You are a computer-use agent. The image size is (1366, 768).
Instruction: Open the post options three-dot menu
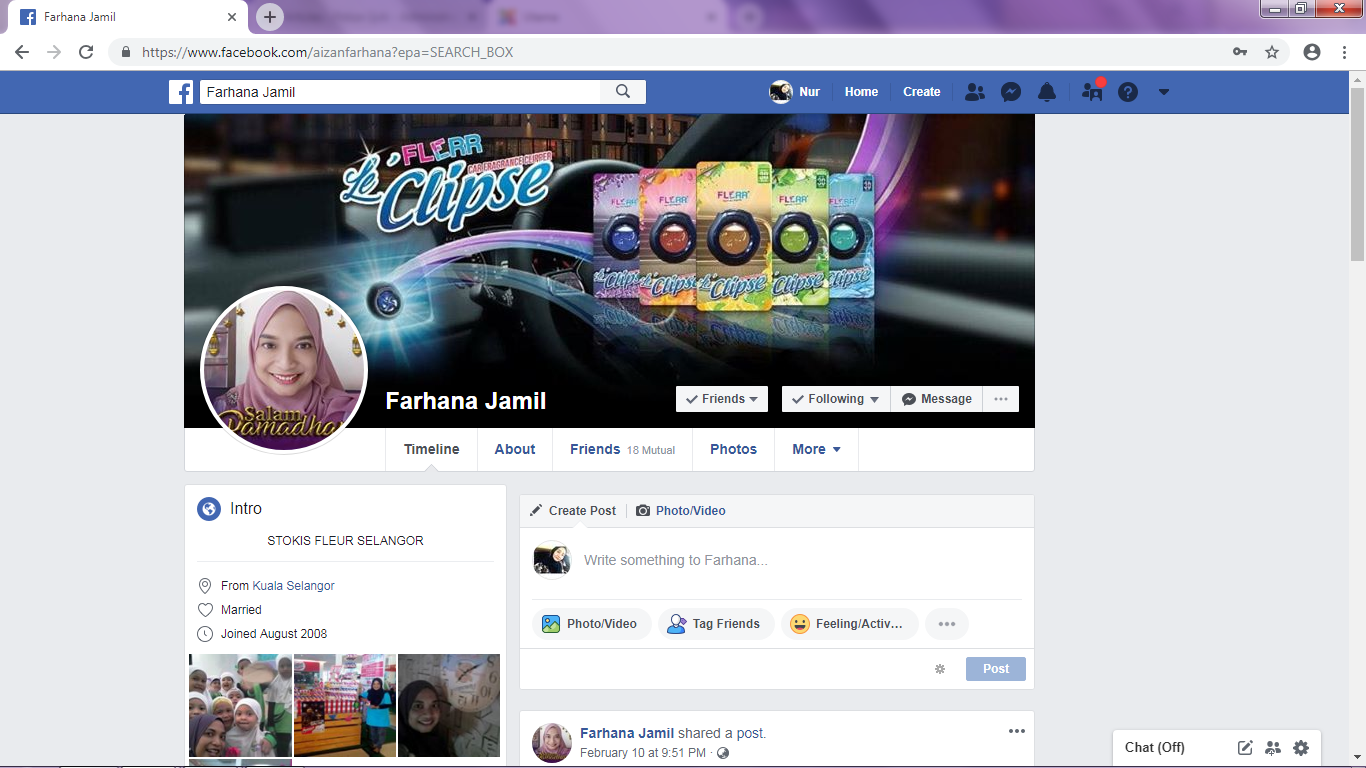pyautogui.click(x=1017, y=731)
